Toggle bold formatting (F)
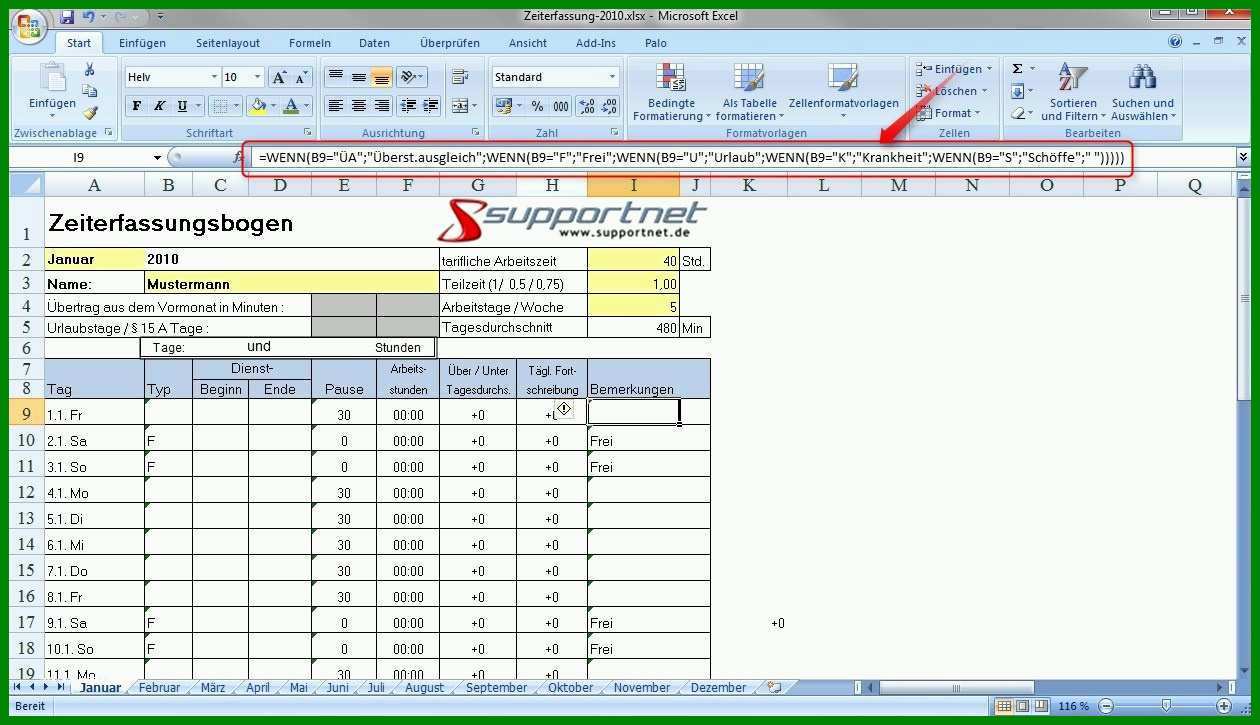Image resolution: width=1260 pixels, height=725 pixels. point(137,106)
